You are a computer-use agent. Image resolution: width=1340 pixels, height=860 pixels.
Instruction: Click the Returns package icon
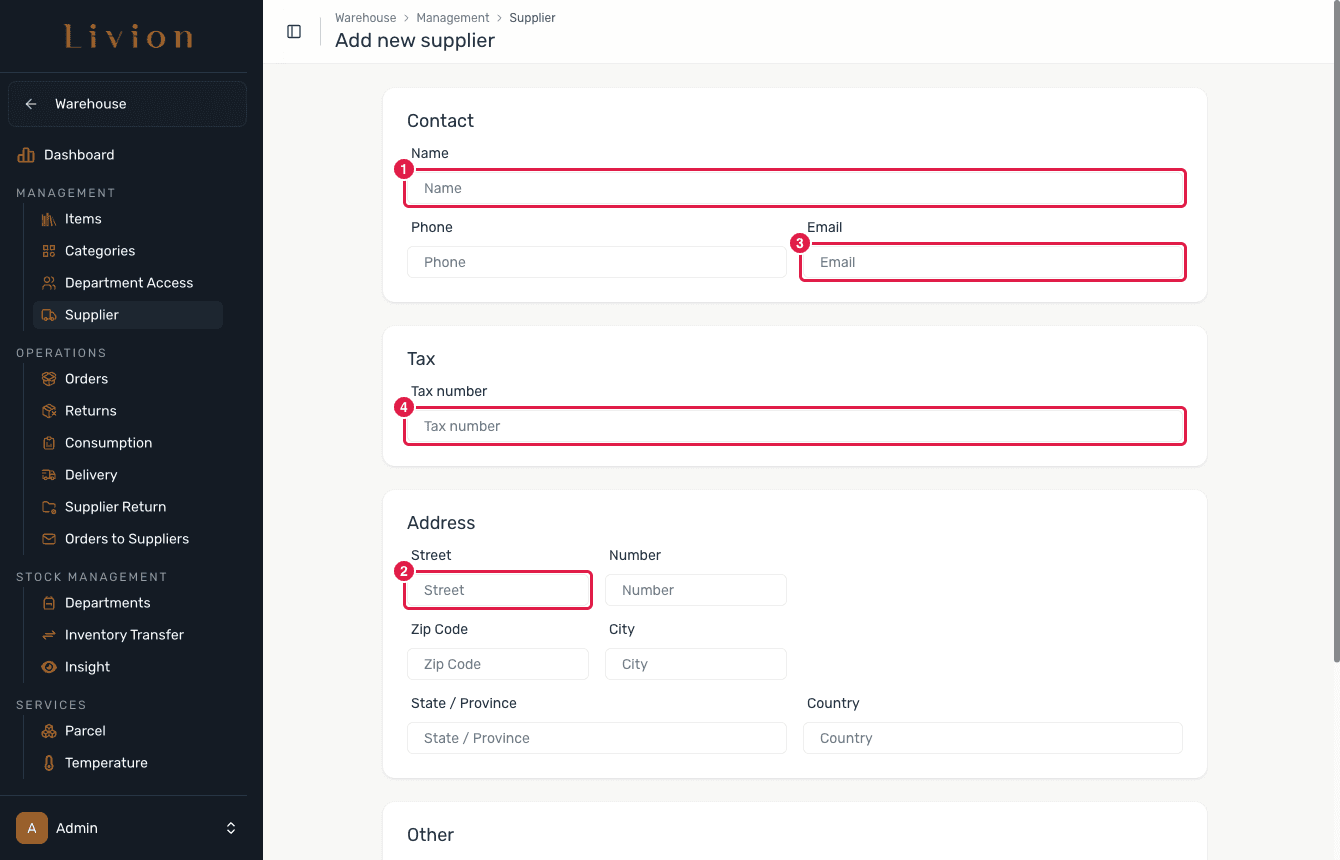pyautogui.click(x=48, y=411)
